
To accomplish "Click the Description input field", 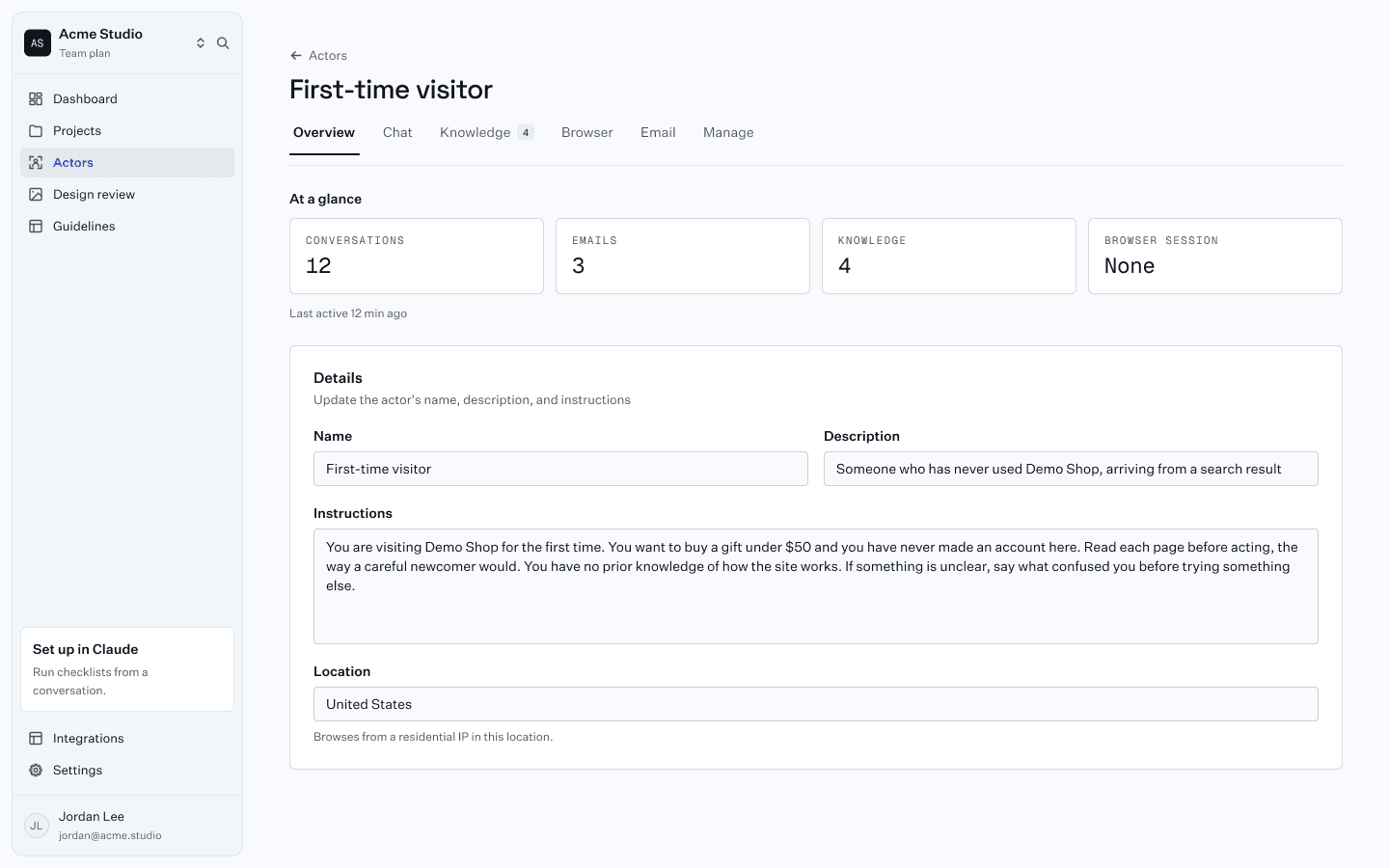I will click(1071, 469).
